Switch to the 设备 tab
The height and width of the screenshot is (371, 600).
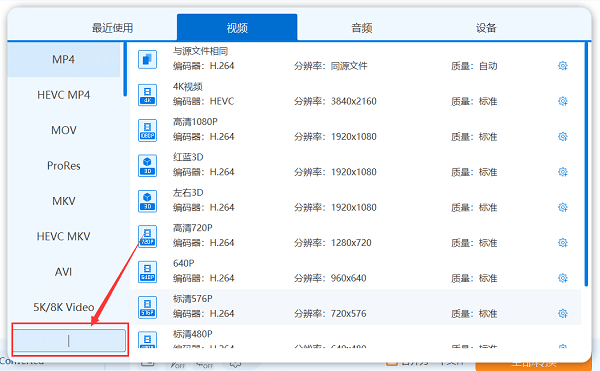coord(486,28)
